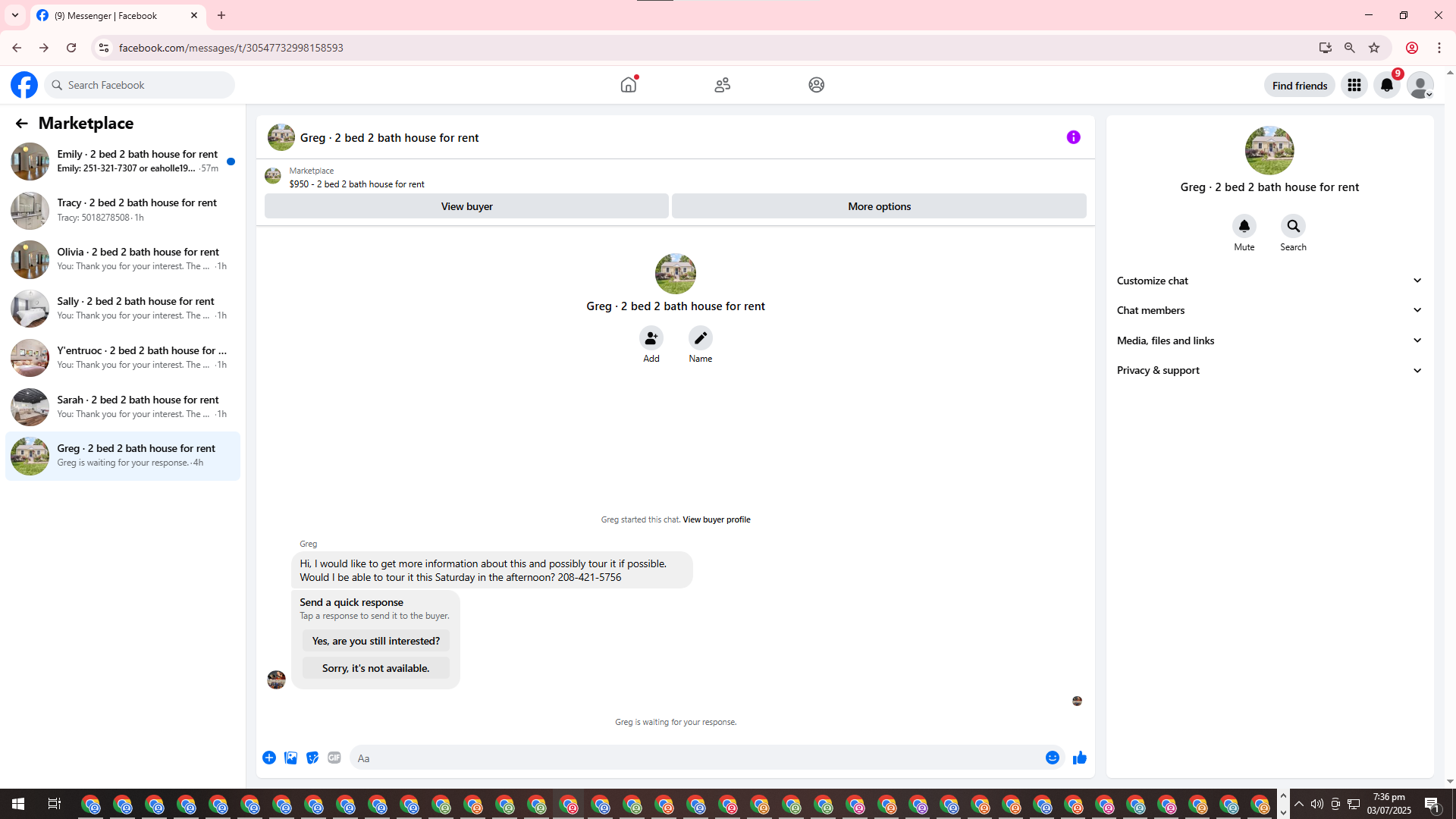This screenshot has height=819, width=1456.
Task: Click the View buyer profile link
Action: pos(716,519)
